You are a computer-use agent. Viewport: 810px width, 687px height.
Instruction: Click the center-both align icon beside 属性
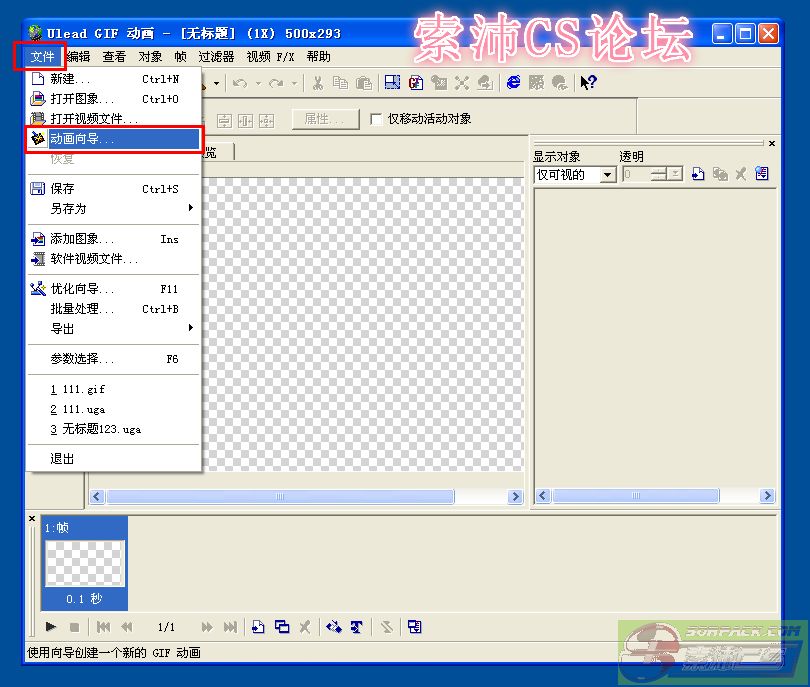pos(267,121)
